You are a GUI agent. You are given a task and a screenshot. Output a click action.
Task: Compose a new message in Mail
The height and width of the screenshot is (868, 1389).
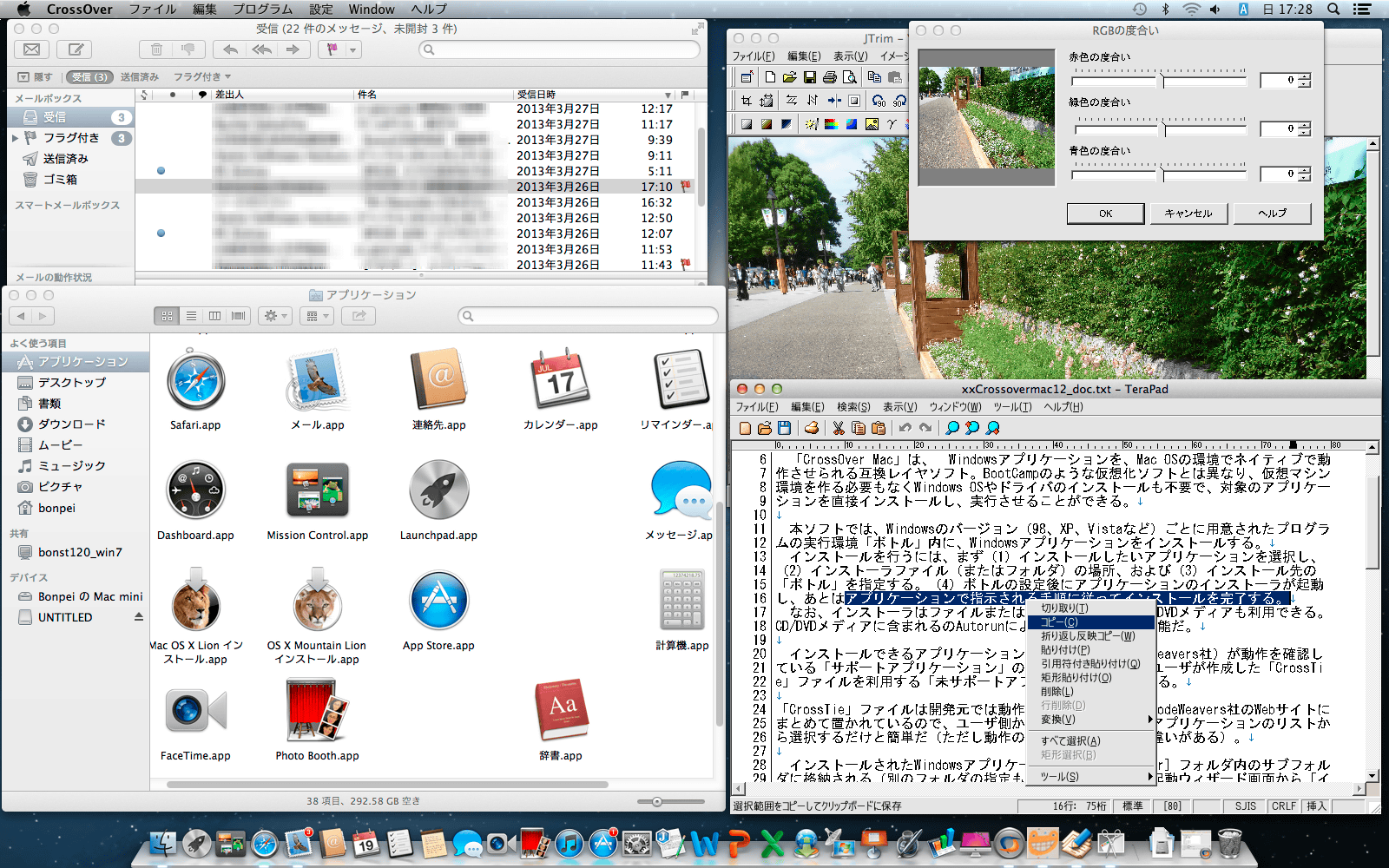tap(76, 49)
